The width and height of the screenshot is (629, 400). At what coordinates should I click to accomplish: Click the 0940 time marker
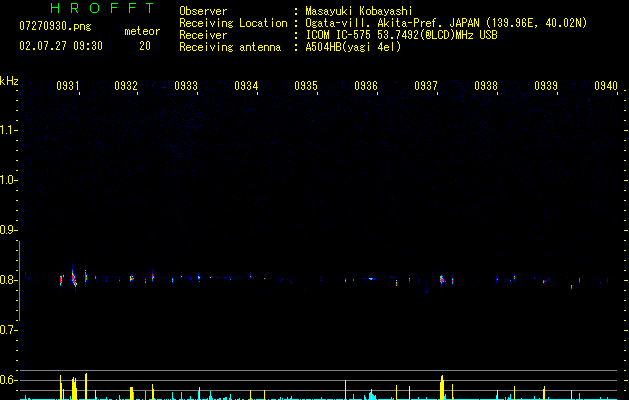click(x=606, y=86)
